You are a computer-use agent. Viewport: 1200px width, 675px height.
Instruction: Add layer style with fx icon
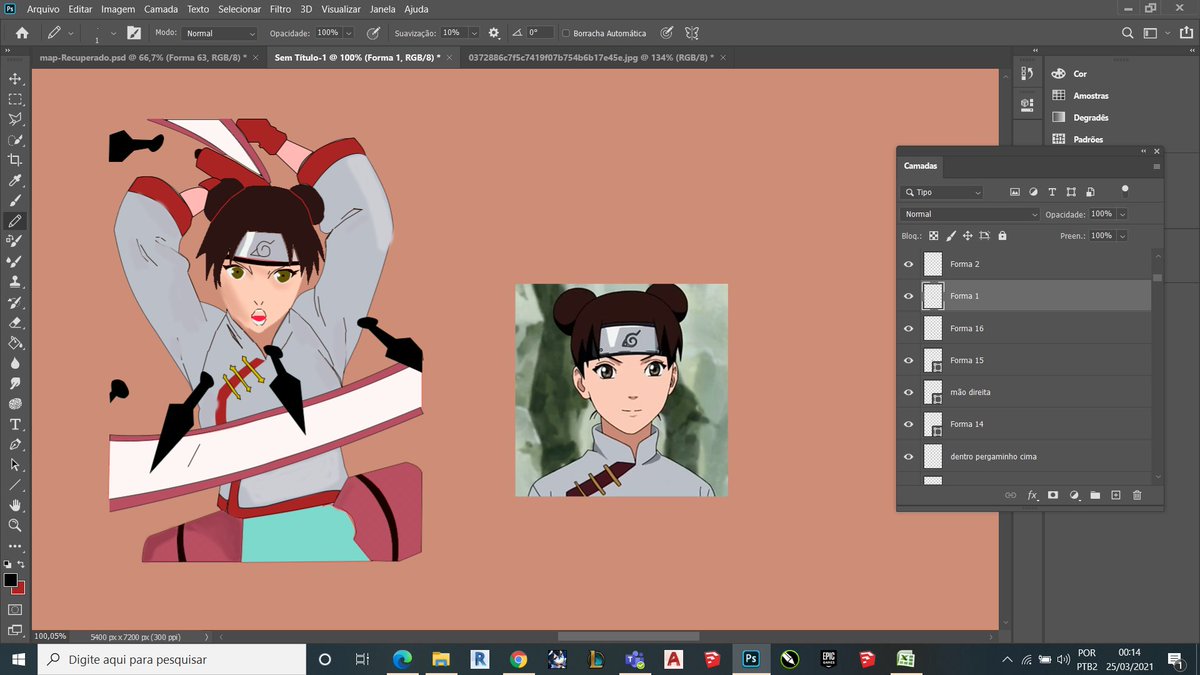point(1033,495)
